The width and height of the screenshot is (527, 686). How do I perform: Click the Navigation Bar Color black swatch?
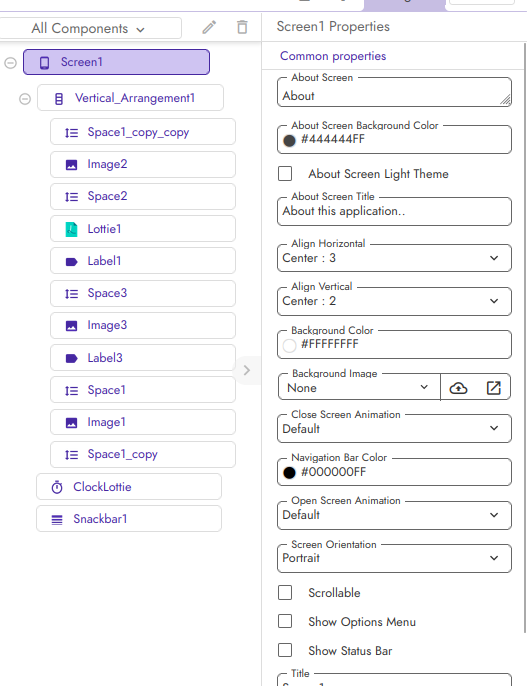tap(289, 472)
